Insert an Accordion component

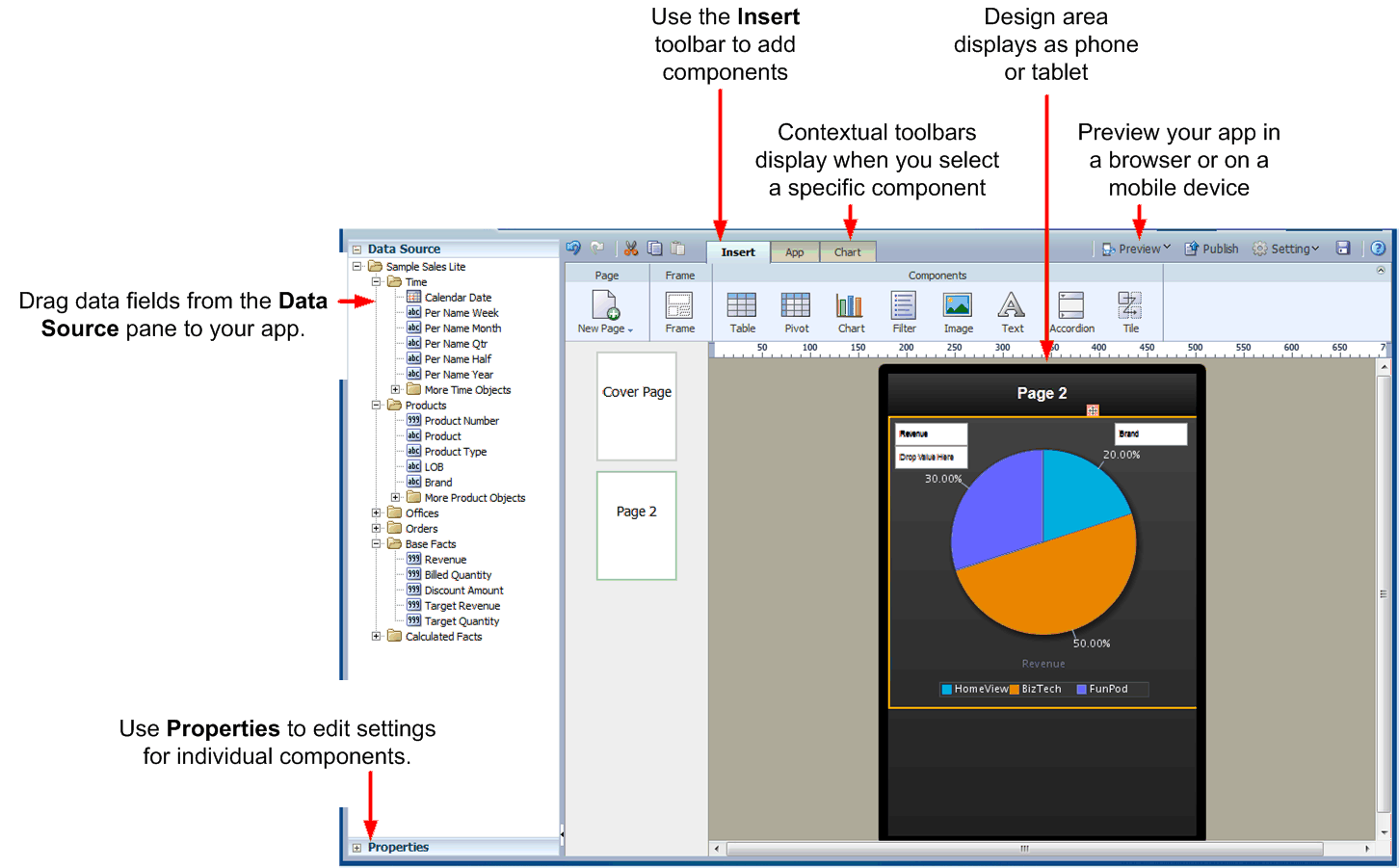coord(1071,312)
